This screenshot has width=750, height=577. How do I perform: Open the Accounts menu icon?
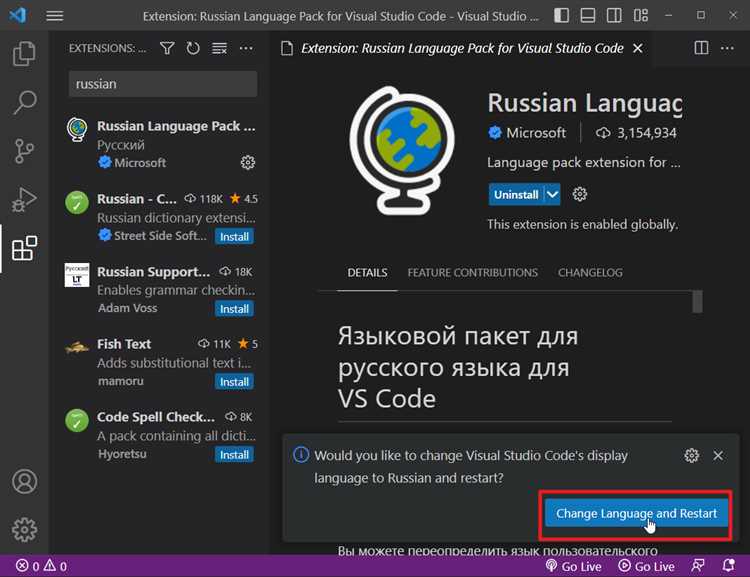[x=24, y=481]
